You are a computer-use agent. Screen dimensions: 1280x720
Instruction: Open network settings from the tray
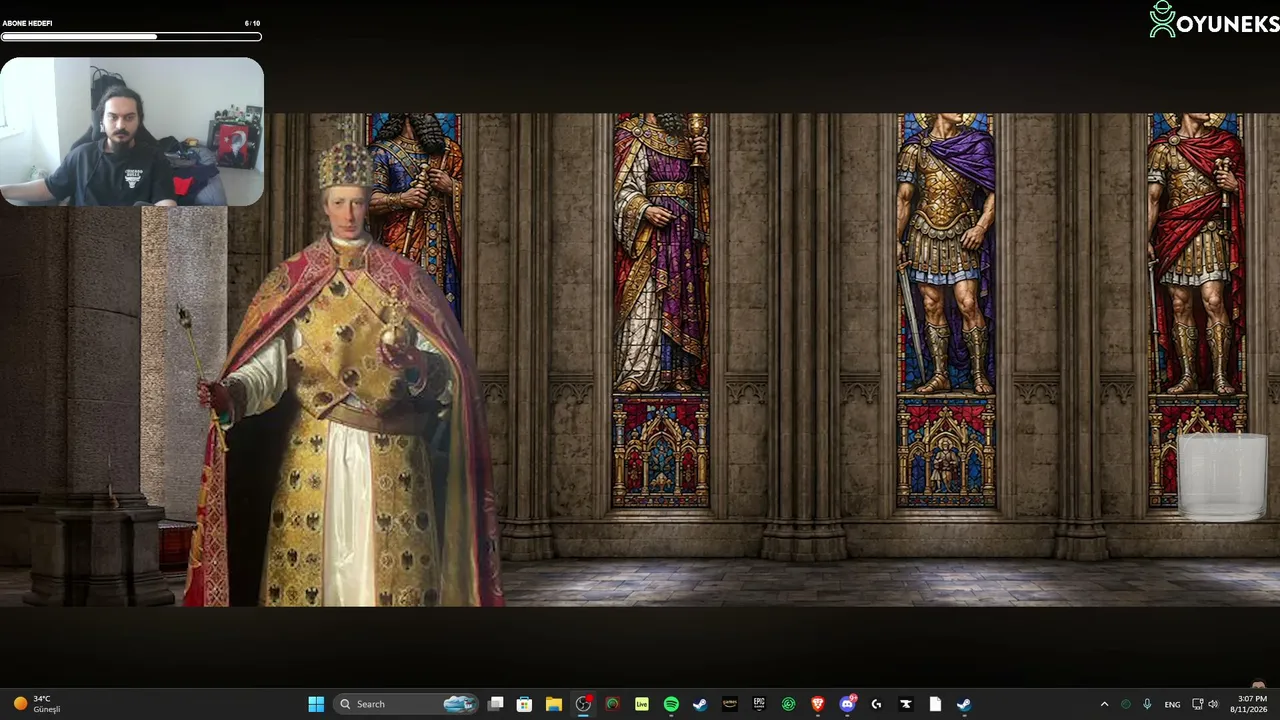(1197, 704)
